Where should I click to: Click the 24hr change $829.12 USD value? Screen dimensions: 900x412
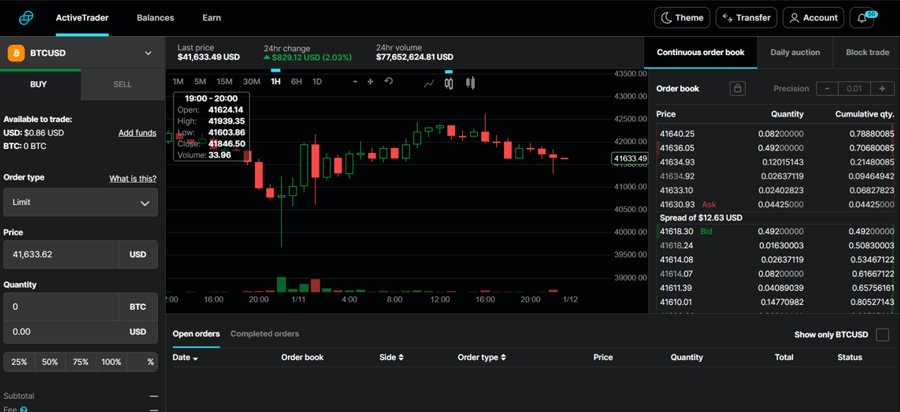[308, 57]
